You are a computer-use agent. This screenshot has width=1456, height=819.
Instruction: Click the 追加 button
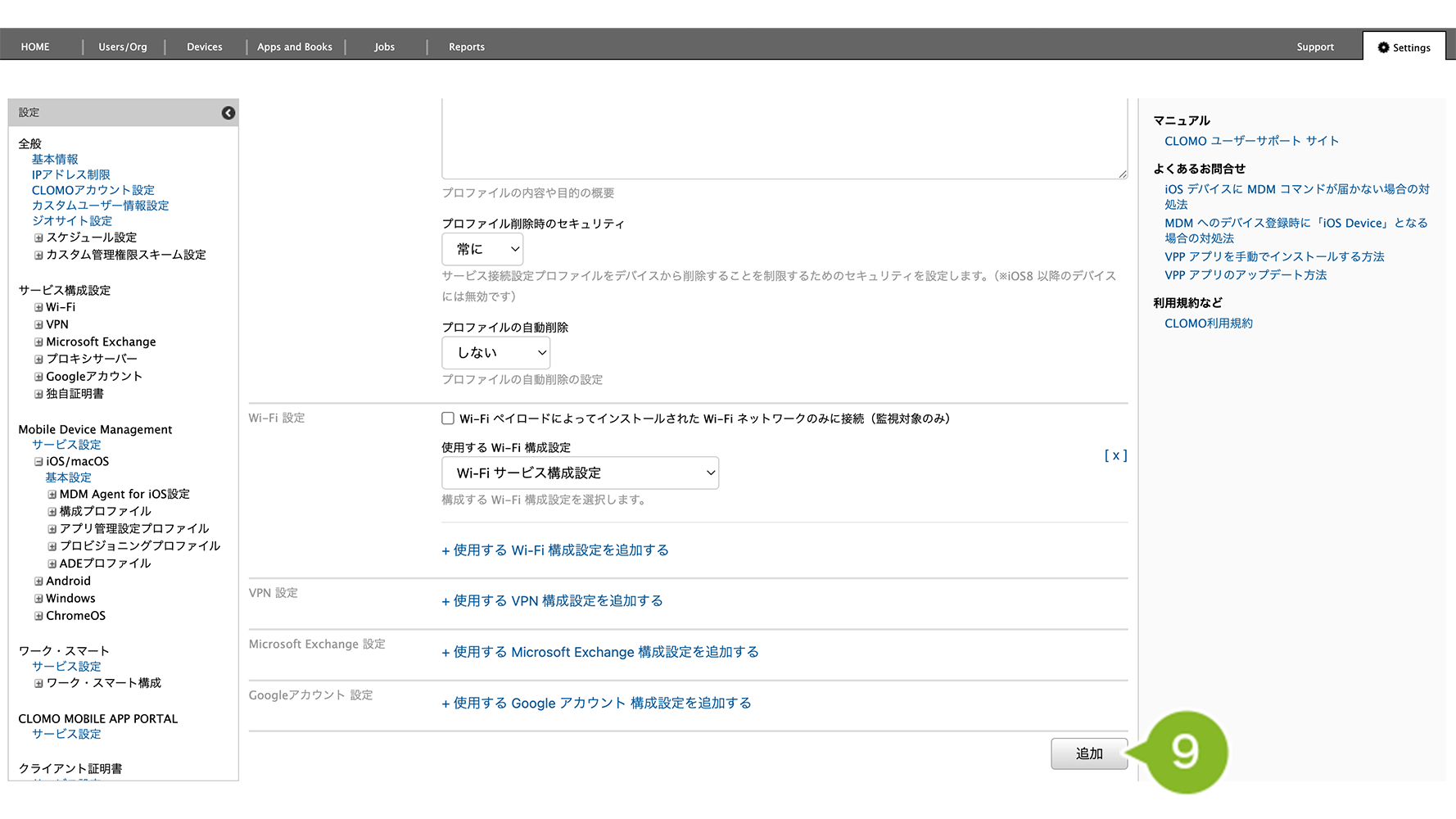click(1088, 753)
